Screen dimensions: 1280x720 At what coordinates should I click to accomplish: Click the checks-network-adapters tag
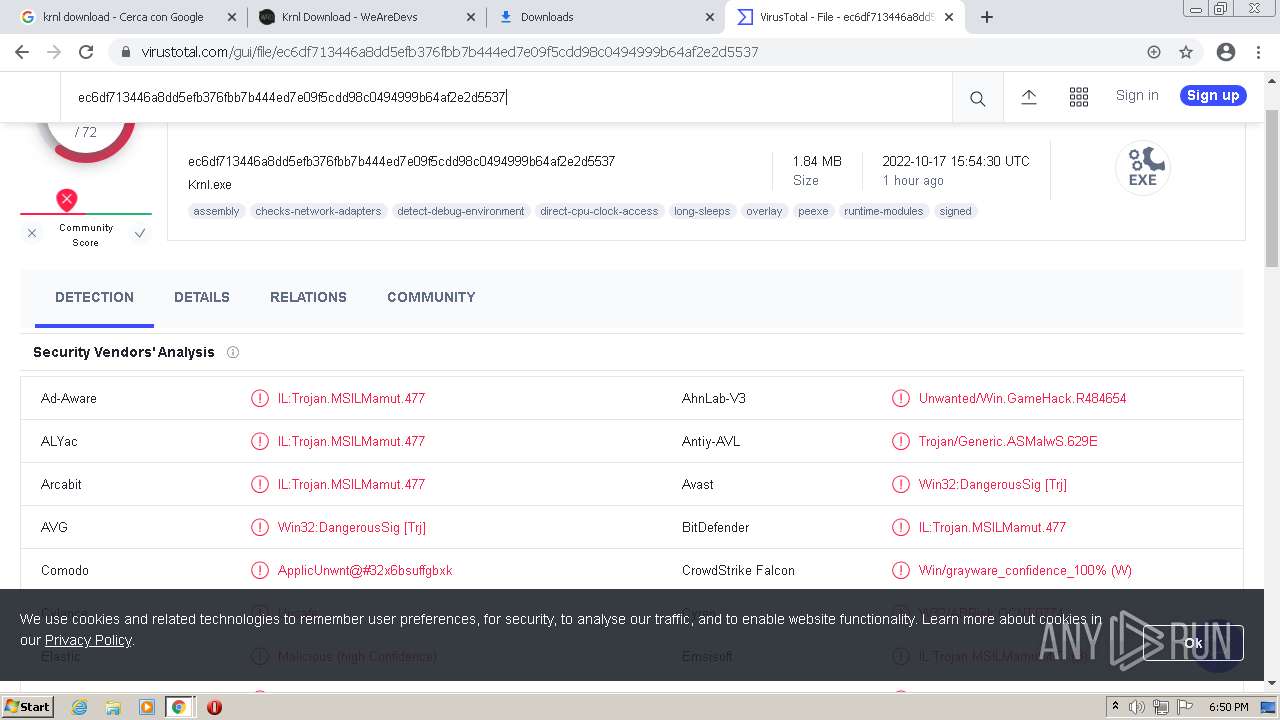tap(318, 211)
